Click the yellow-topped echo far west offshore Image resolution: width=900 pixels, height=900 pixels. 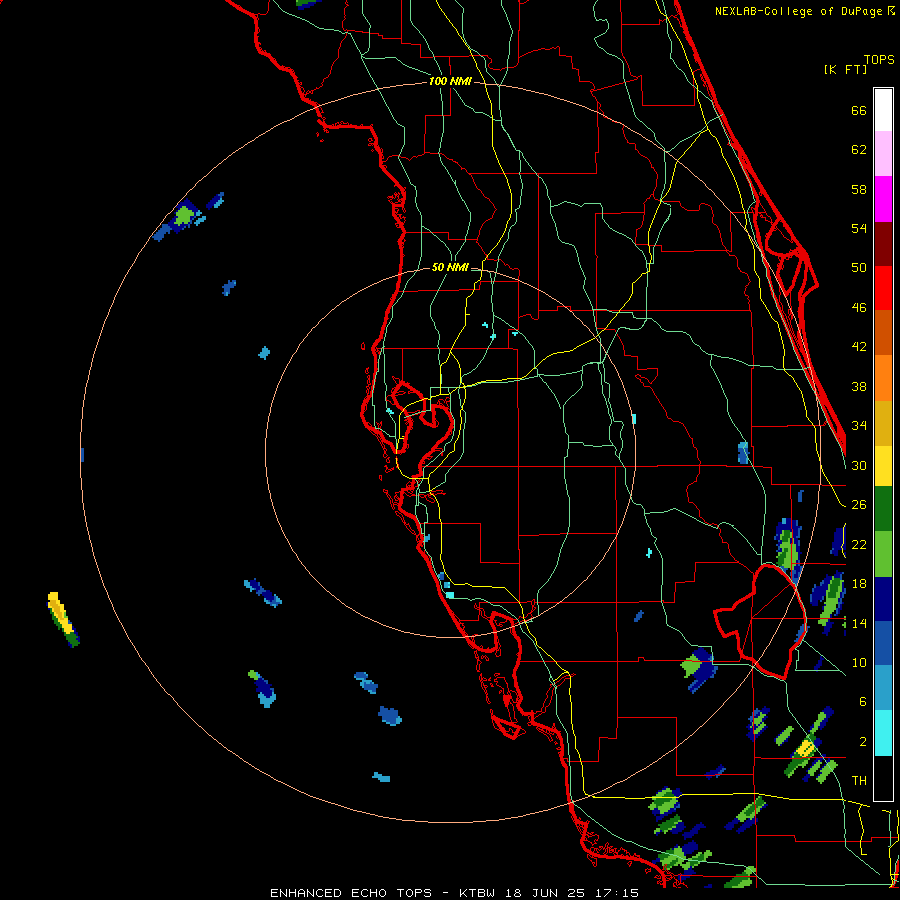click(x=63, y=619)
